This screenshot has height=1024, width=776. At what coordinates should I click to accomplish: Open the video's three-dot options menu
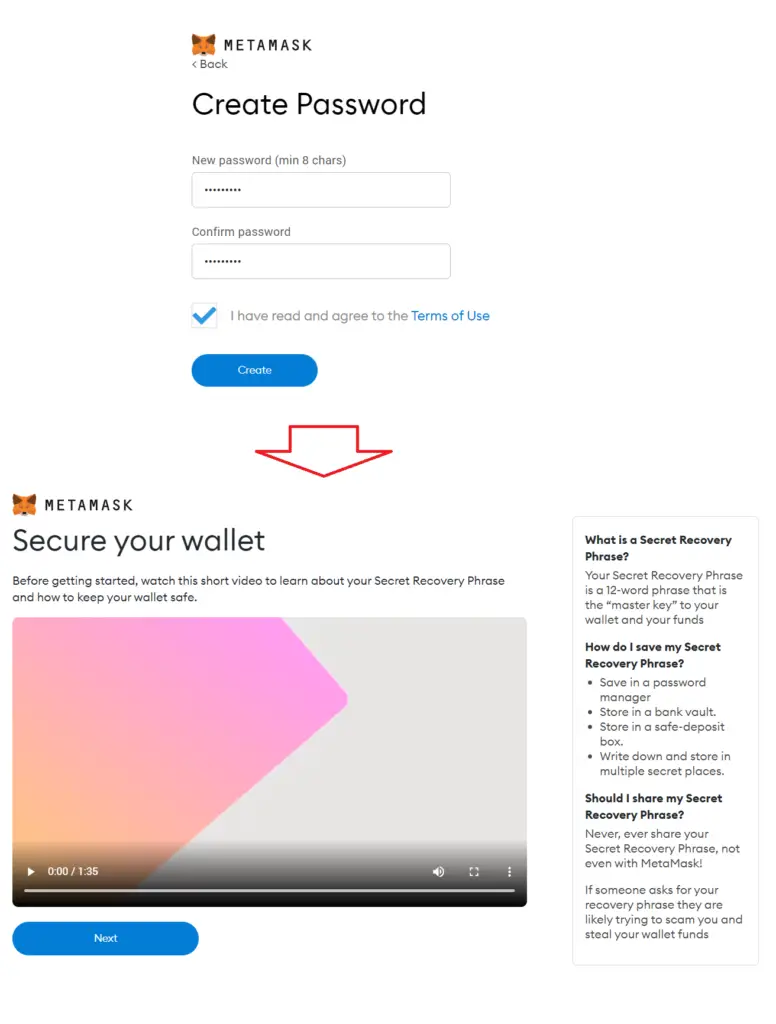click(x=509, y=871)
